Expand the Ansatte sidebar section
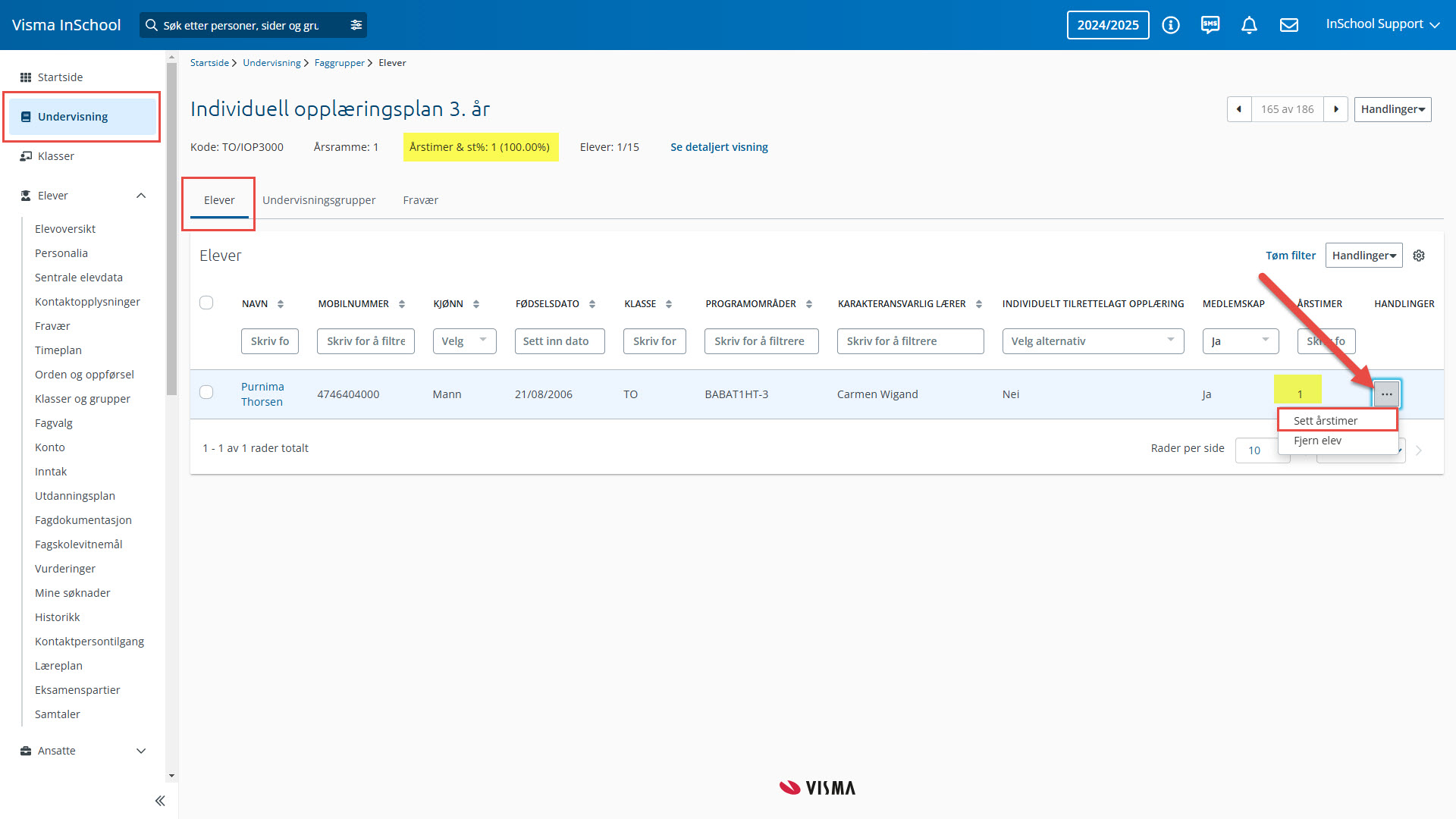This screenshot has height=819, width=1456. 141,751
